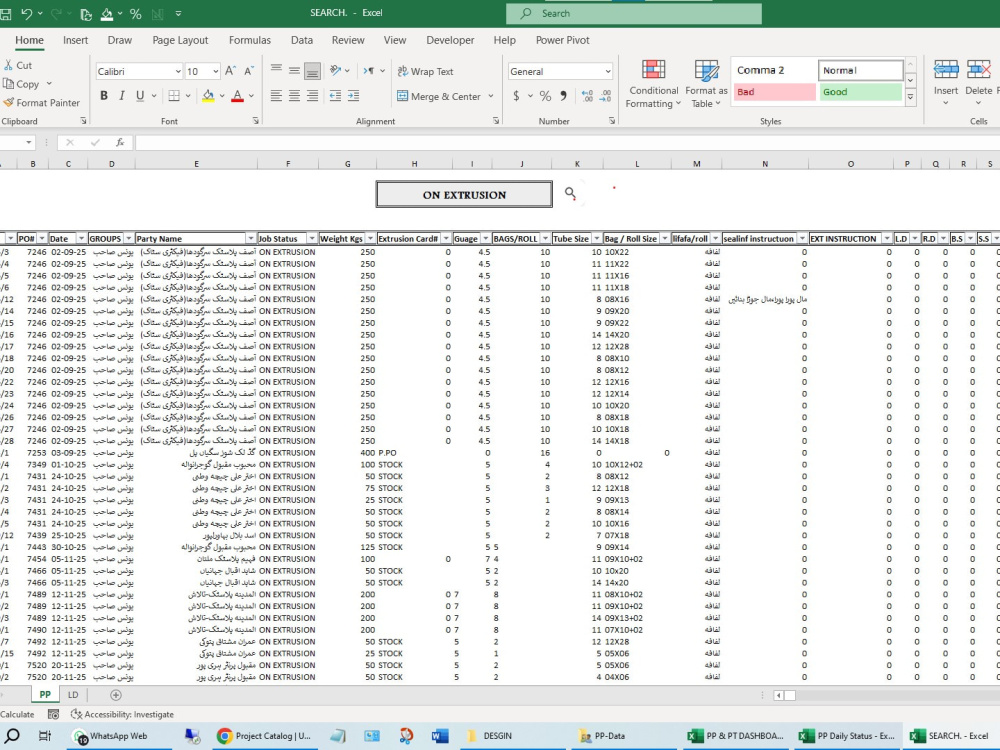
Task: Decrease font size with the smaller A icon
Action: coord(248,71)
